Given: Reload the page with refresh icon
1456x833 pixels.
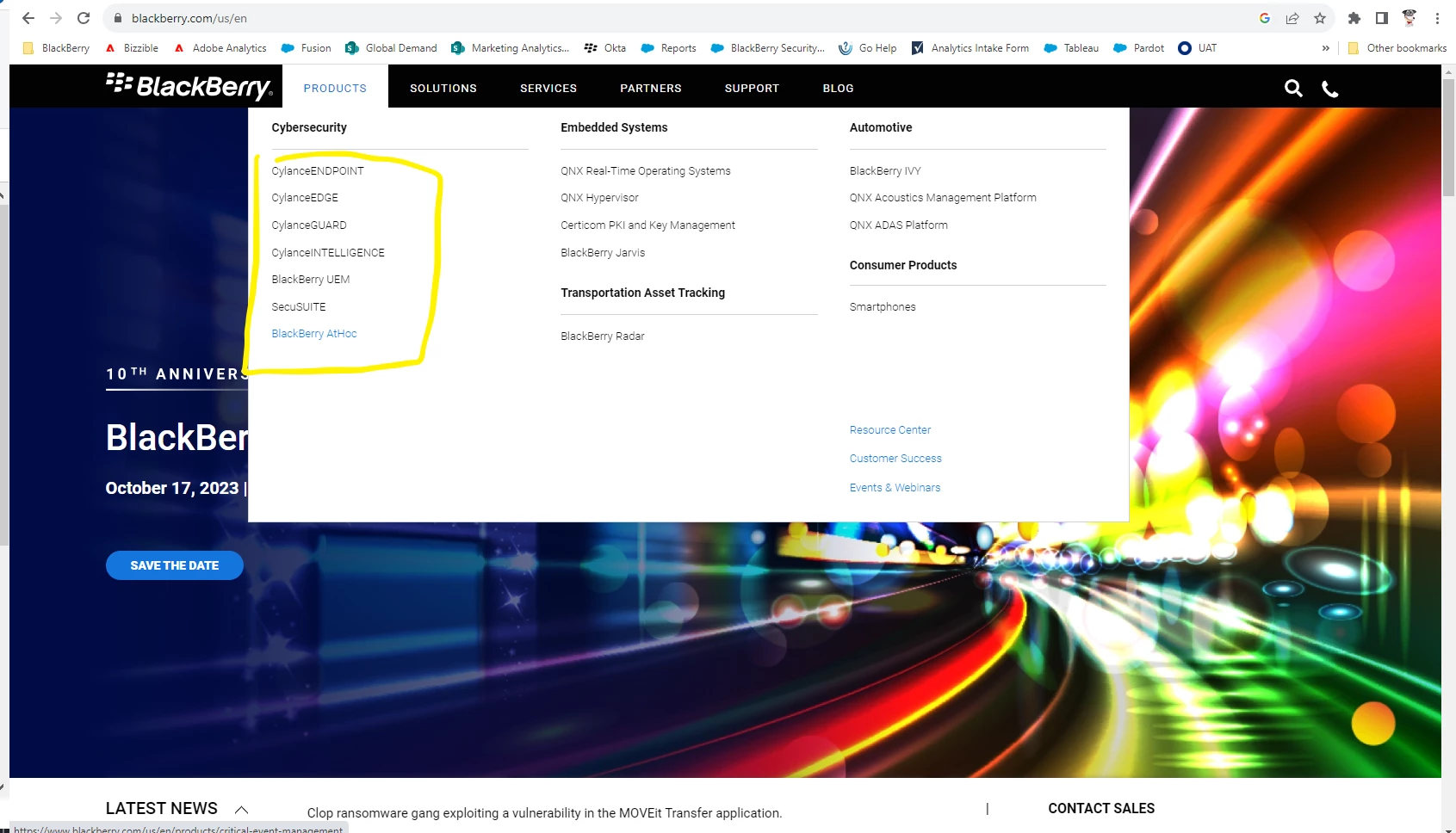Looking at the screenshot, I should pos(84,18).
